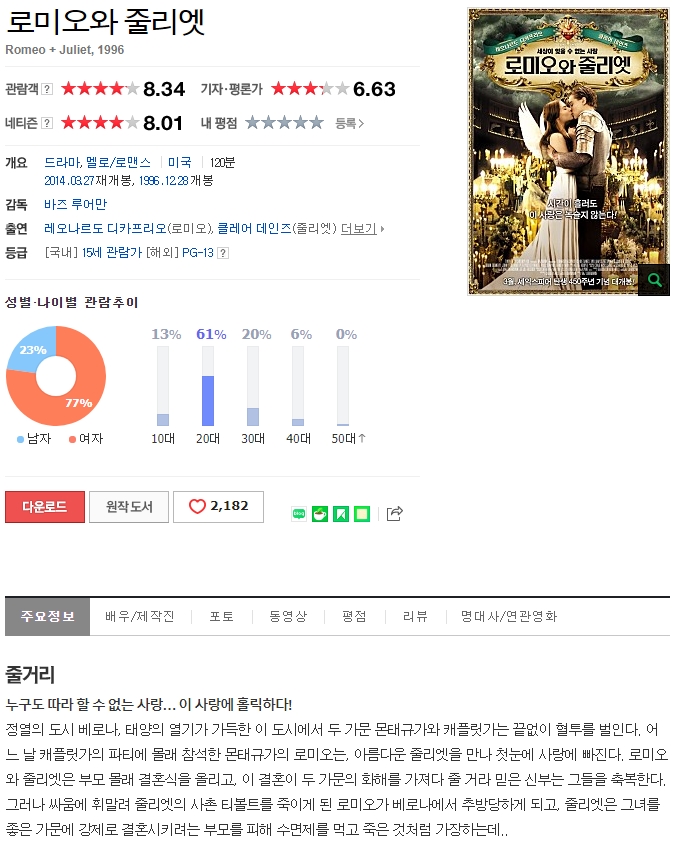This screenshot has height=851, width=673.
Task: Open director 바즈 루어만 link
Action: [75, 205]
